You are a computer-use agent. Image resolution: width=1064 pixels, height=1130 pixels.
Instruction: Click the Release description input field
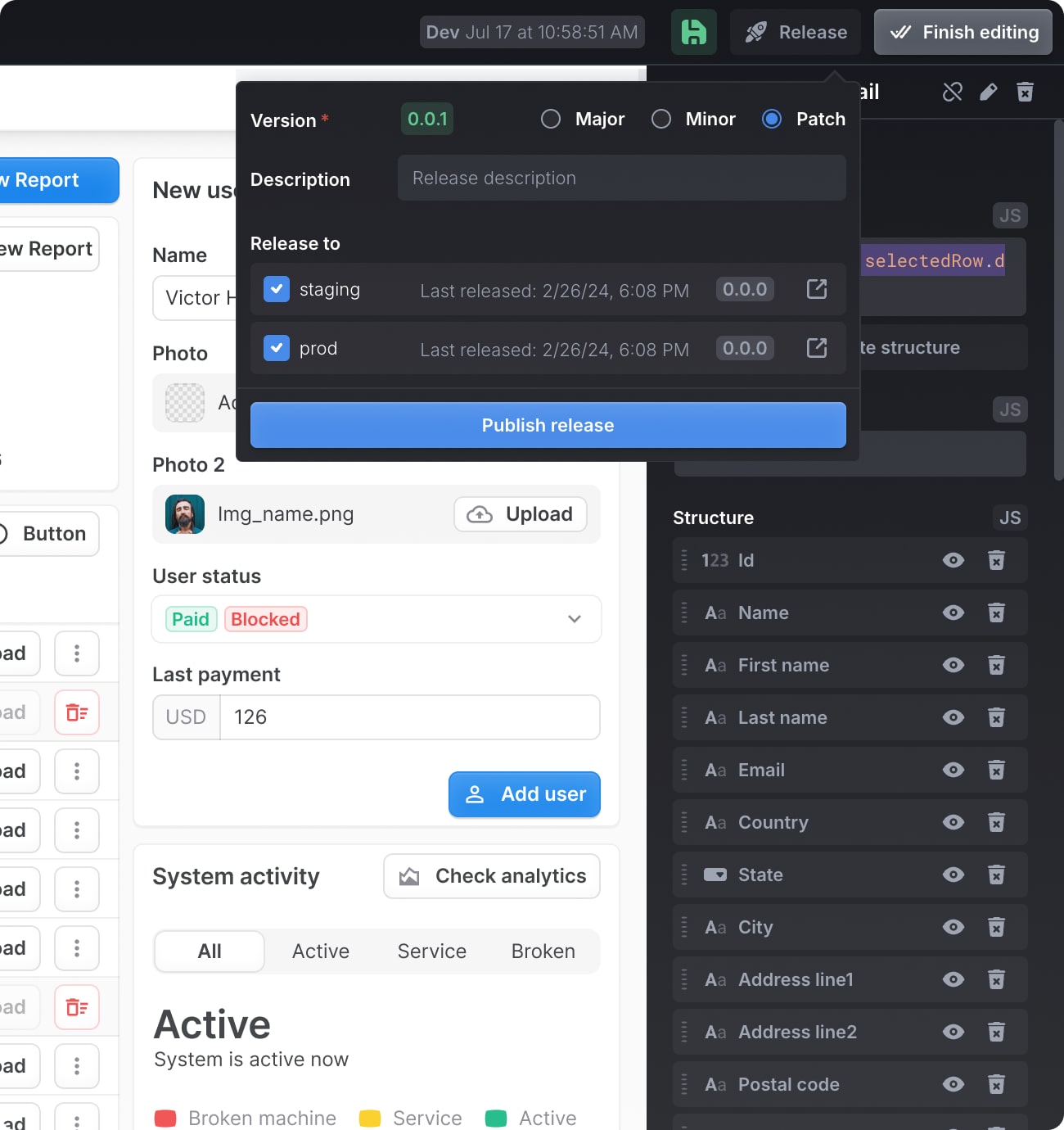click(621, 178)
